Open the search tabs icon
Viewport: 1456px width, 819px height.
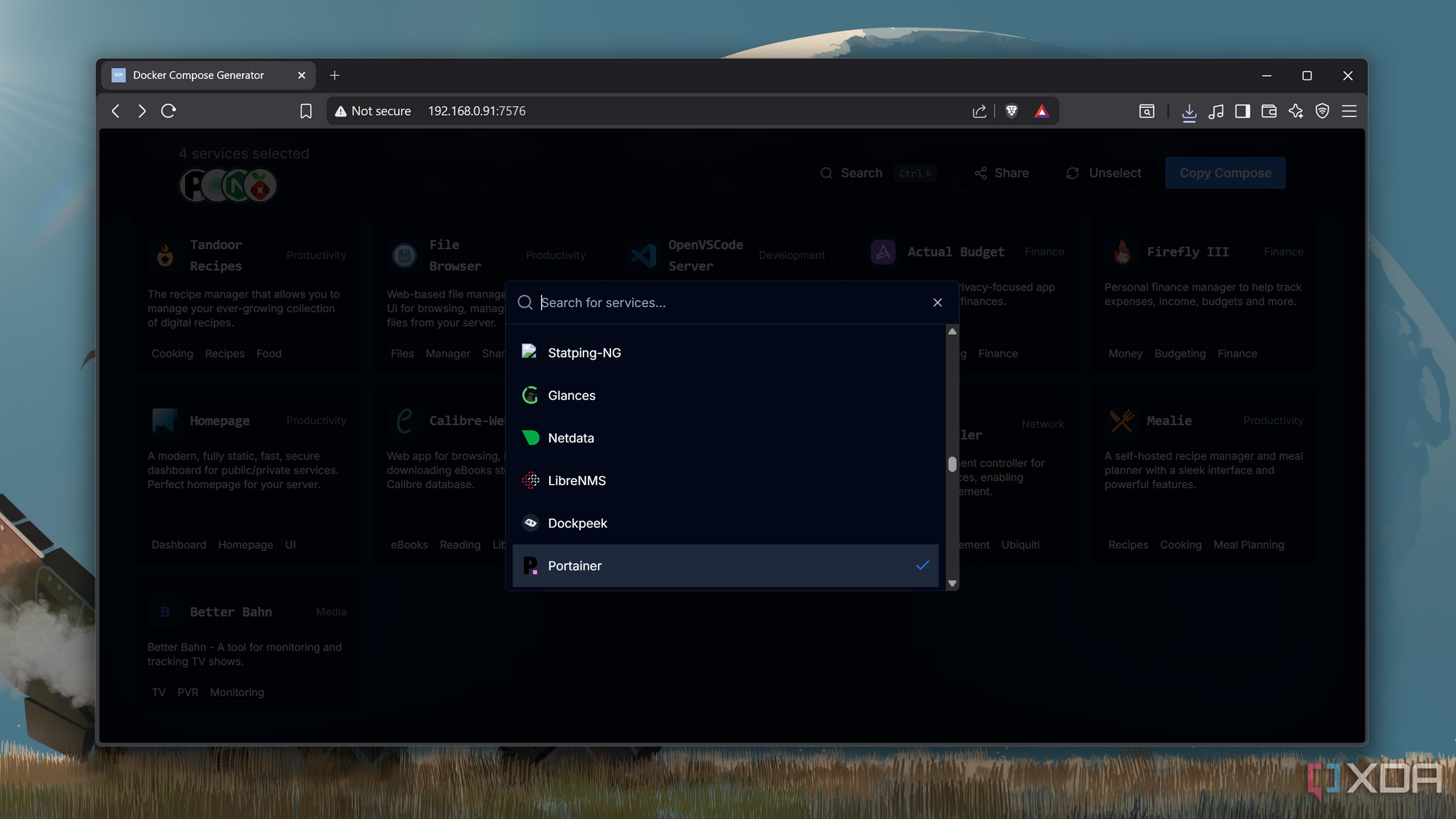point(1147,111)
